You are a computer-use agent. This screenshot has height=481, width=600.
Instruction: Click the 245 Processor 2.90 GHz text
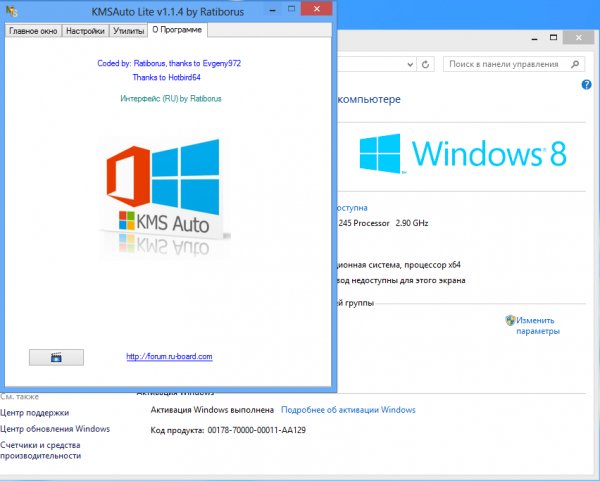click(383, 223)
